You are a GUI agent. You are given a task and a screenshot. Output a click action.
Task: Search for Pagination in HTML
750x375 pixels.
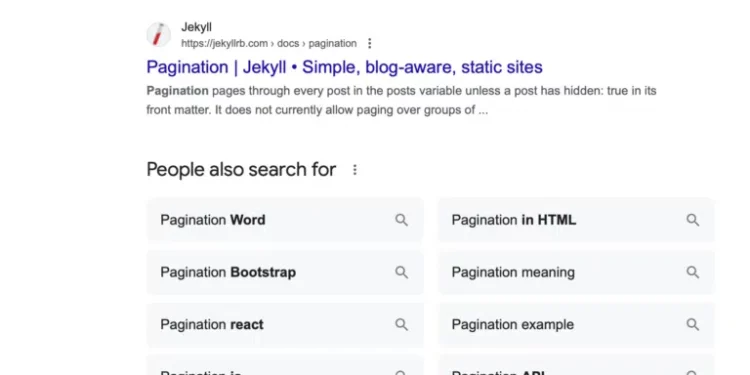(576, 220)
